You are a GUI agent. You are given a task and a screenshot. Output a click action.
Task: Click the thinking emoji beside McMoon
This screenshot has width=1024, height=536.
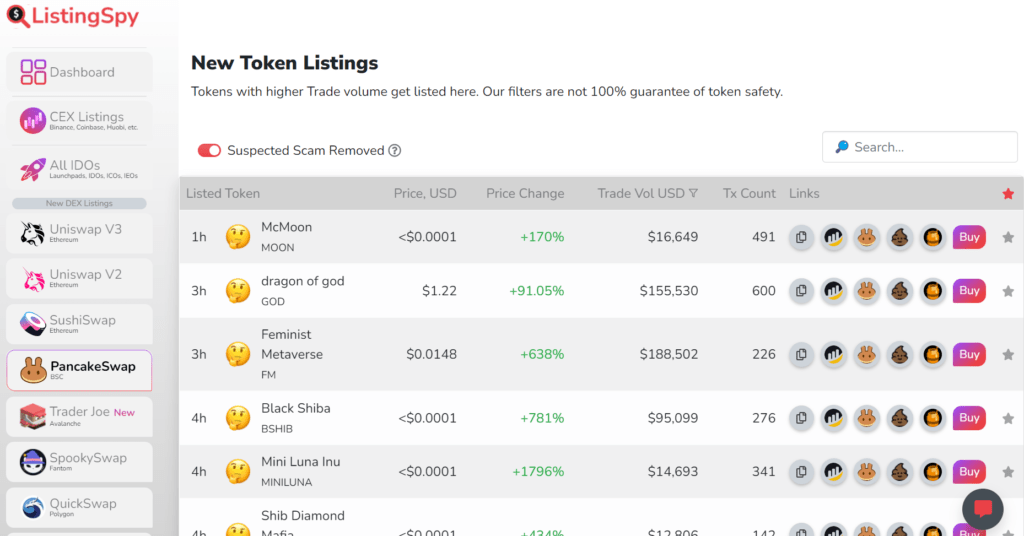pos(238,237)
